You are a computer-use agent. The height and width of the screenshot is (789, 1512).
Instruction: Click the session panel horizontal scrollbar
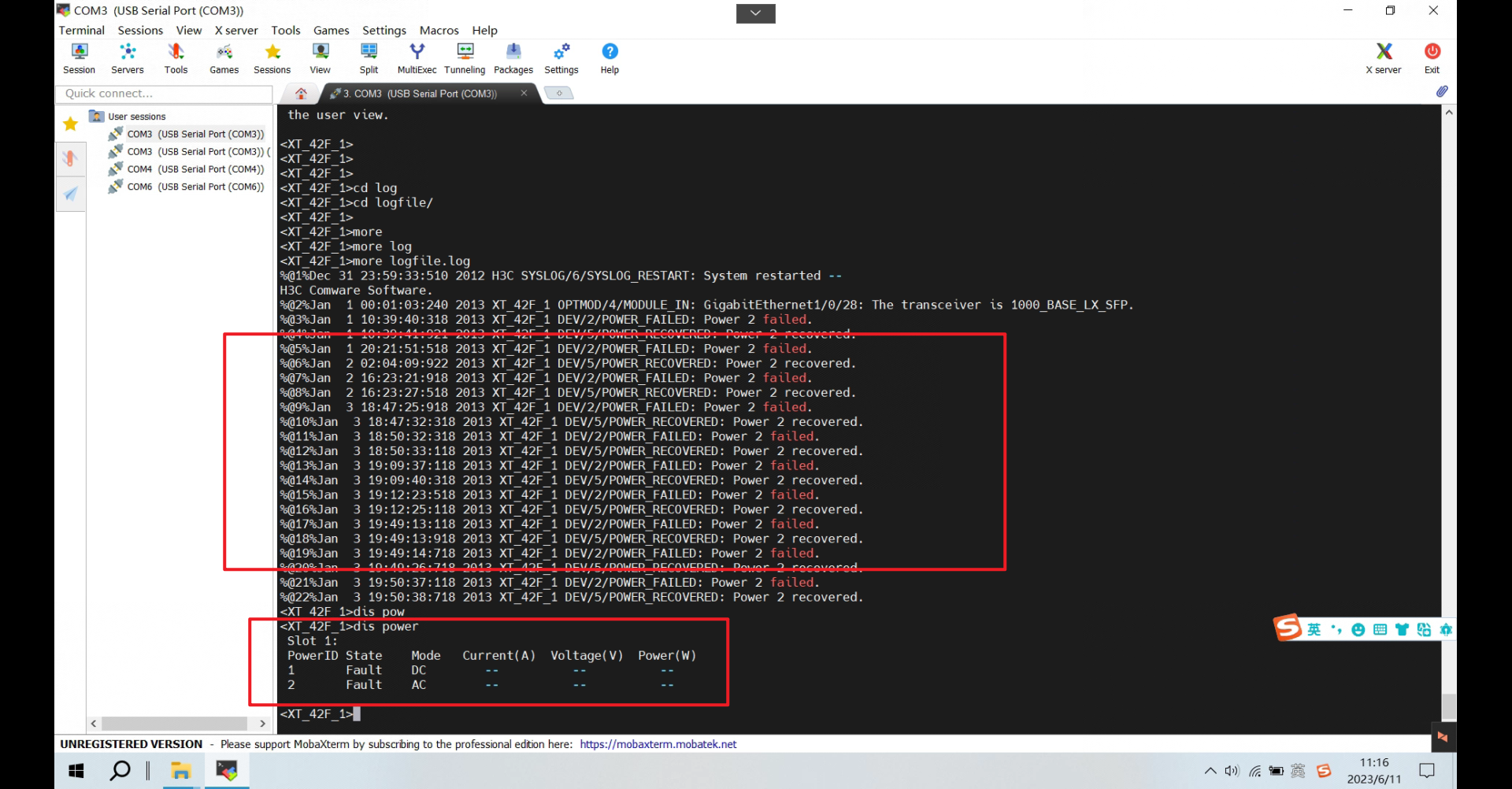pos(174,723)
